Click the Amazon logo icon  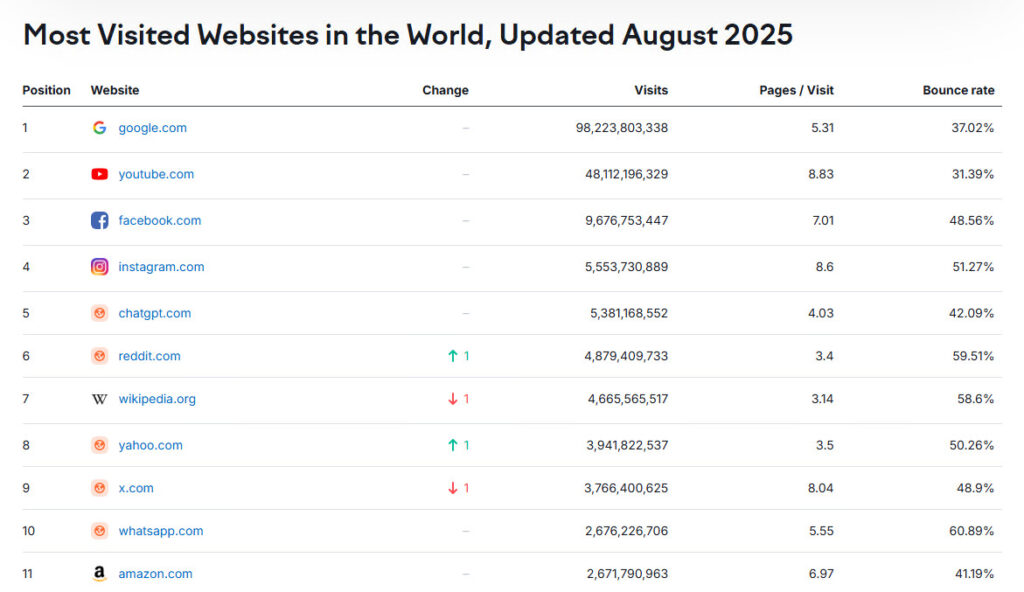99,574
